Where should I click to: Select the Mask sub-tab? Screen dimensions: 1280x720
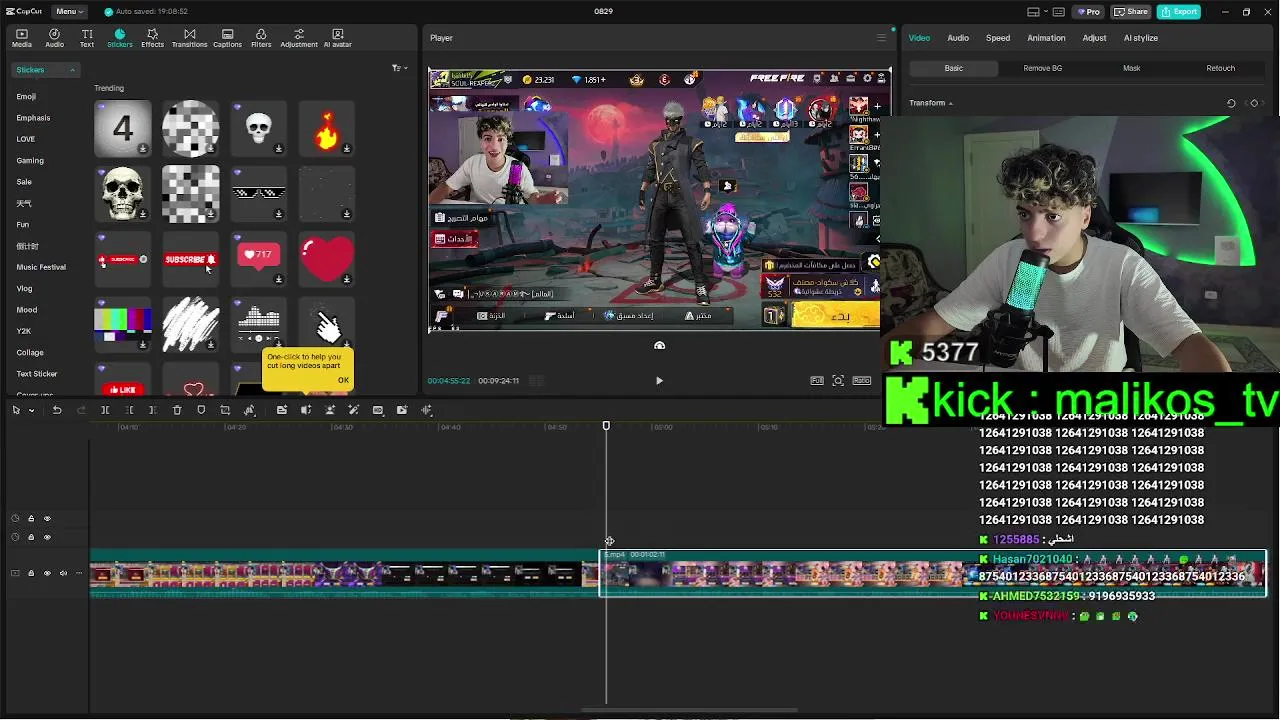pos(1131,68)
